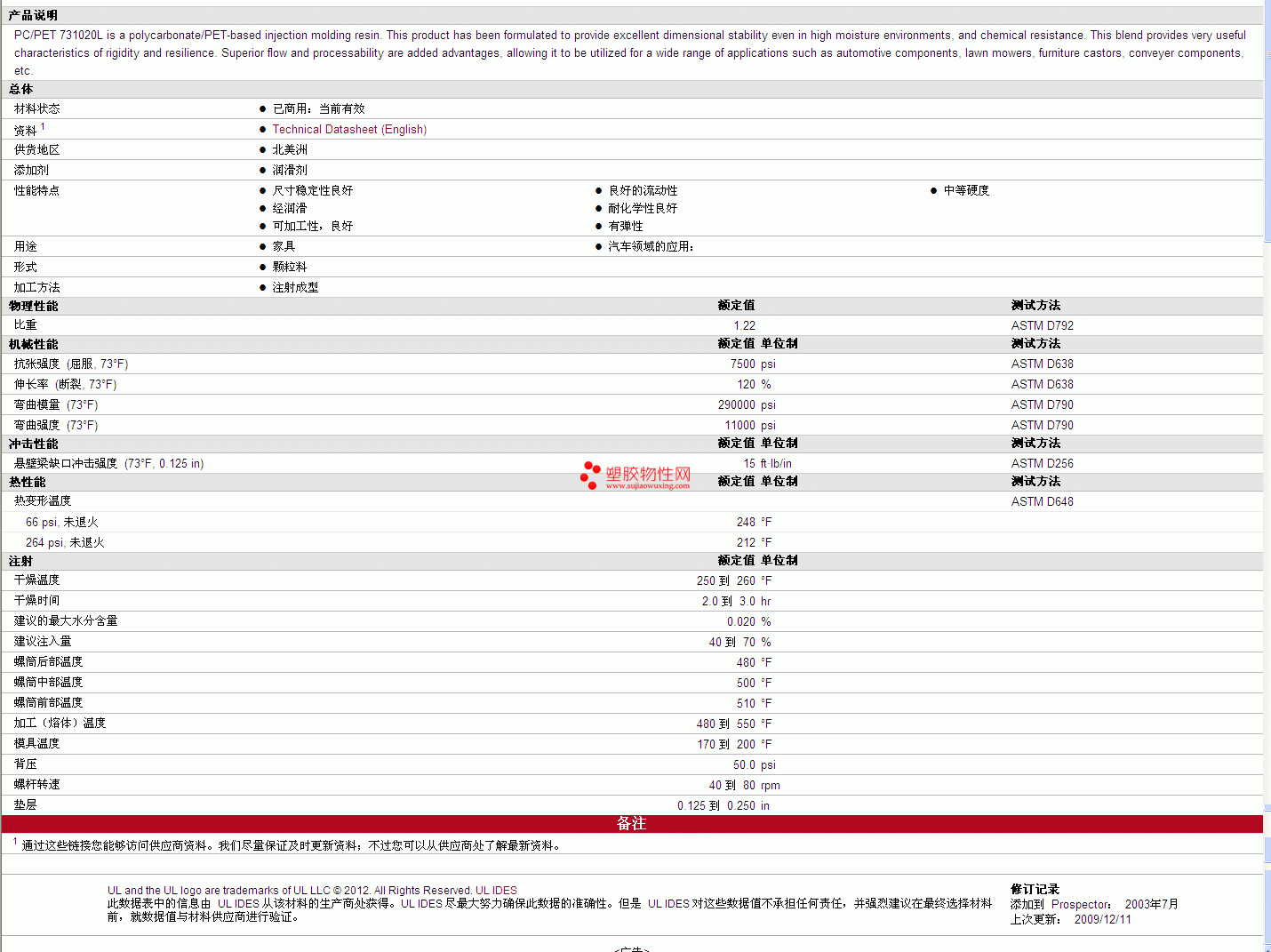Select melt temperature 480 到 550 °F
Screen dimensions: 1271x952
point(734,724)
